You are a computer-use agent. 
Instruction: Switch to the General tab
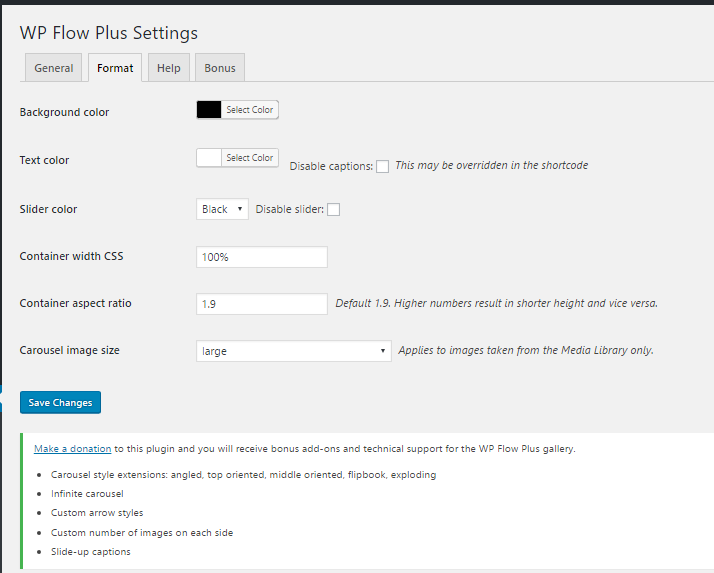tap(53, 68)
